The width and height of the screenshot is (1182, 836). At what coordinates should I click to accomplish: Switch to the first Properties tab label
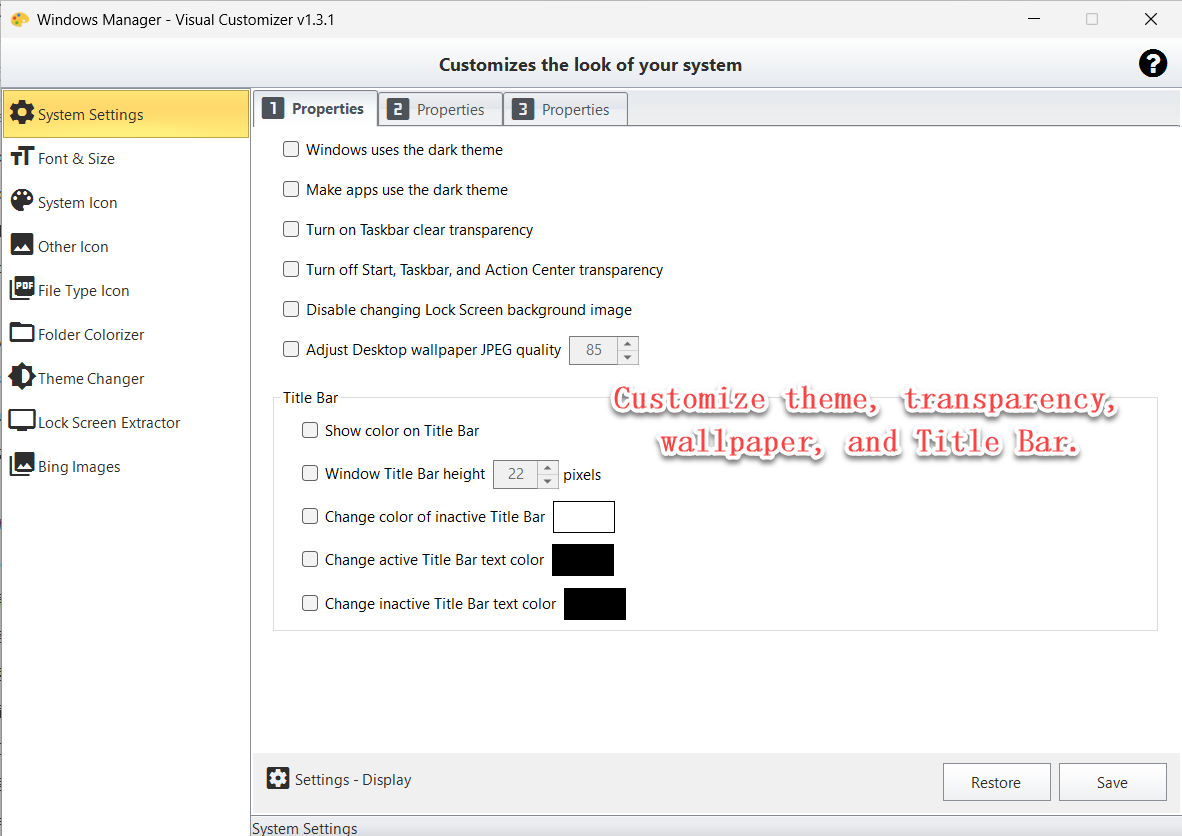[328, 109]
